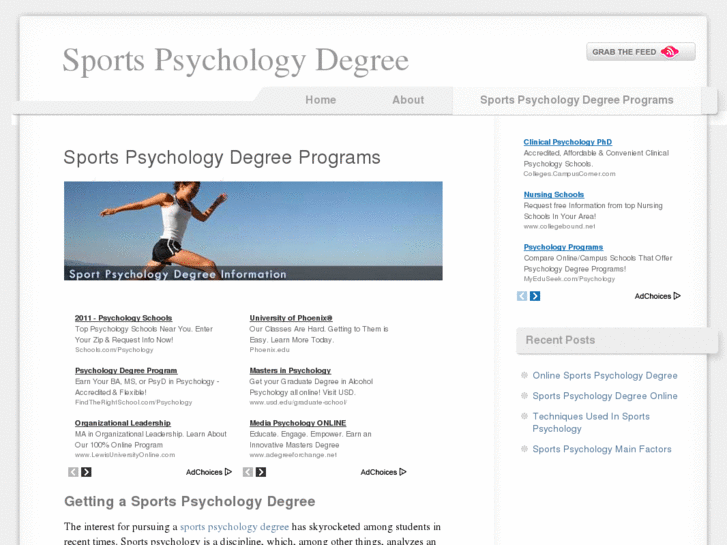This screenshot has height=545, width=727.
Task: Open the Psychology Degree Program ad
Action: click(x=126, y=371)
